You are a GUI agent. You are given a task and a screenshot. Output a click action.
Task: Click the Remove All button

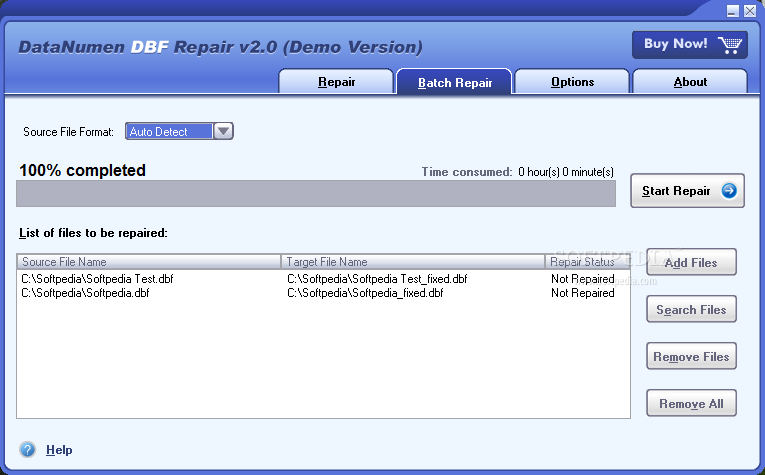point(691,403)
